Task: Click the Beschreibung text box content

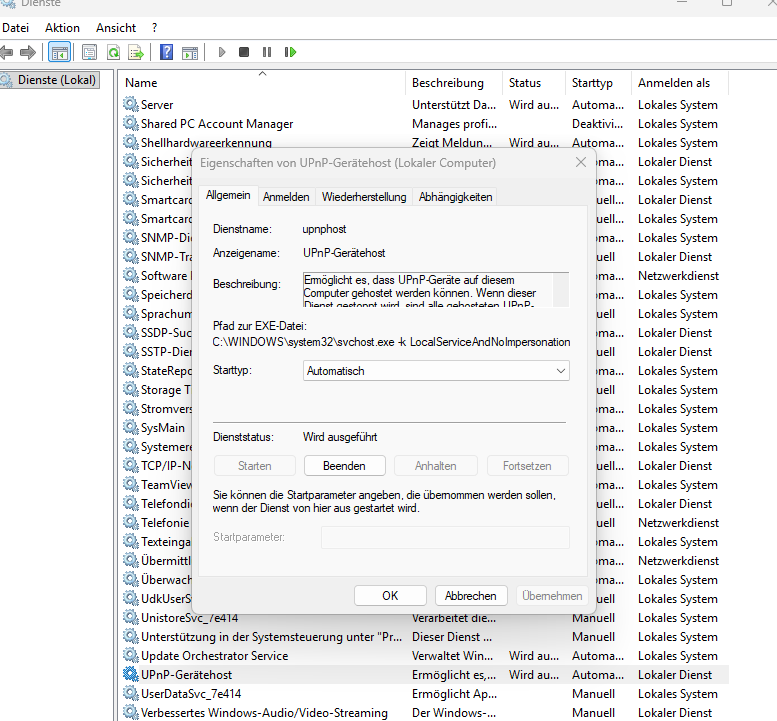Action: (428, 290)
